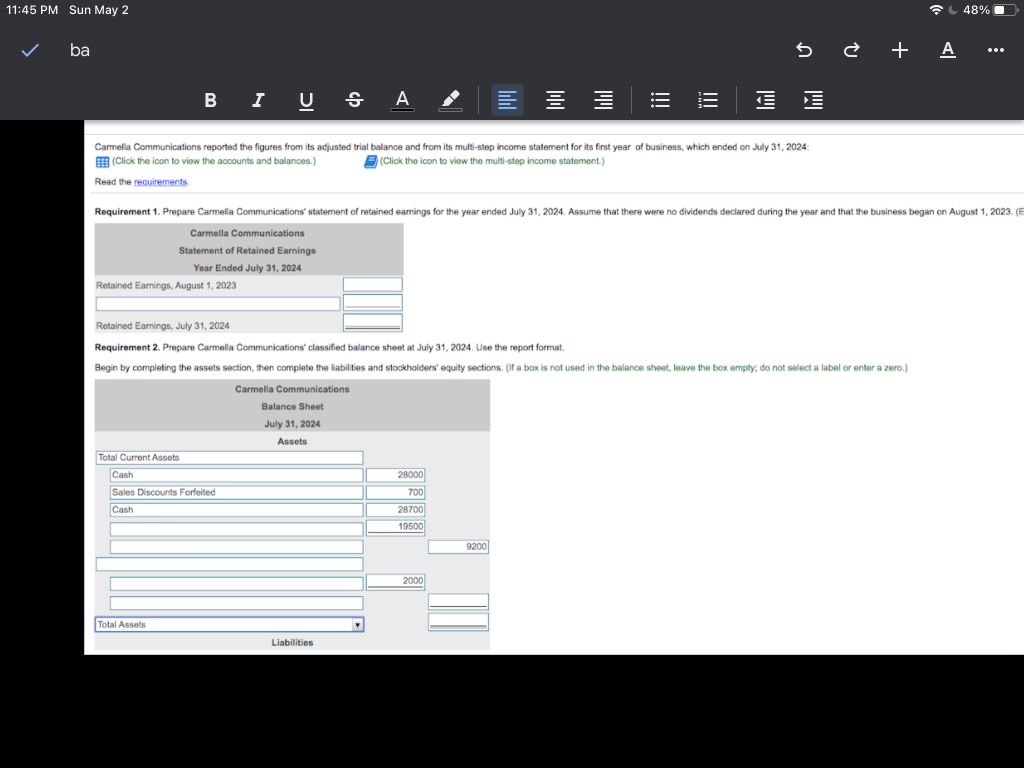Insert a bulleted list

point(660,100)
